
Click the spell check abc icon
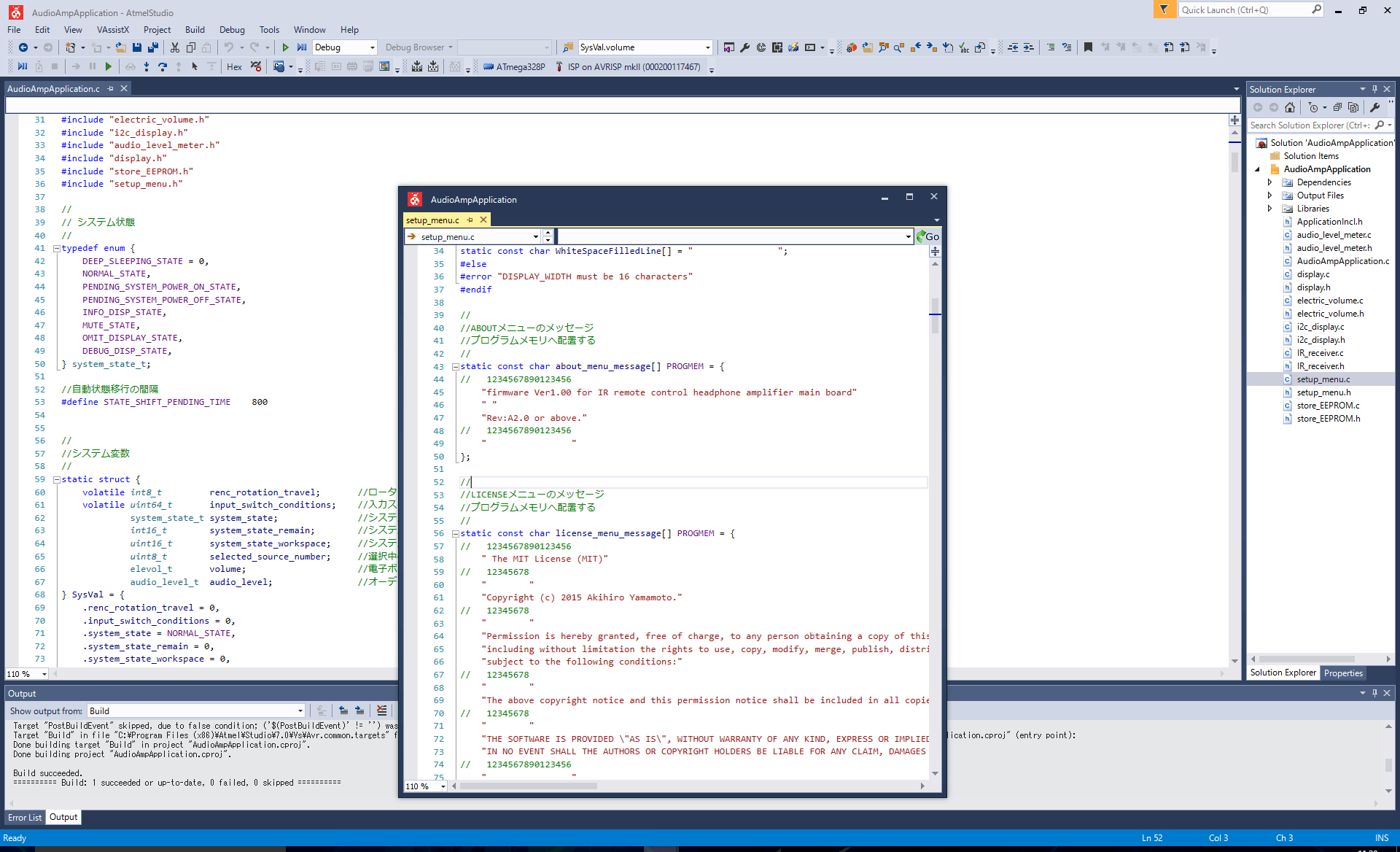point(964,47)
